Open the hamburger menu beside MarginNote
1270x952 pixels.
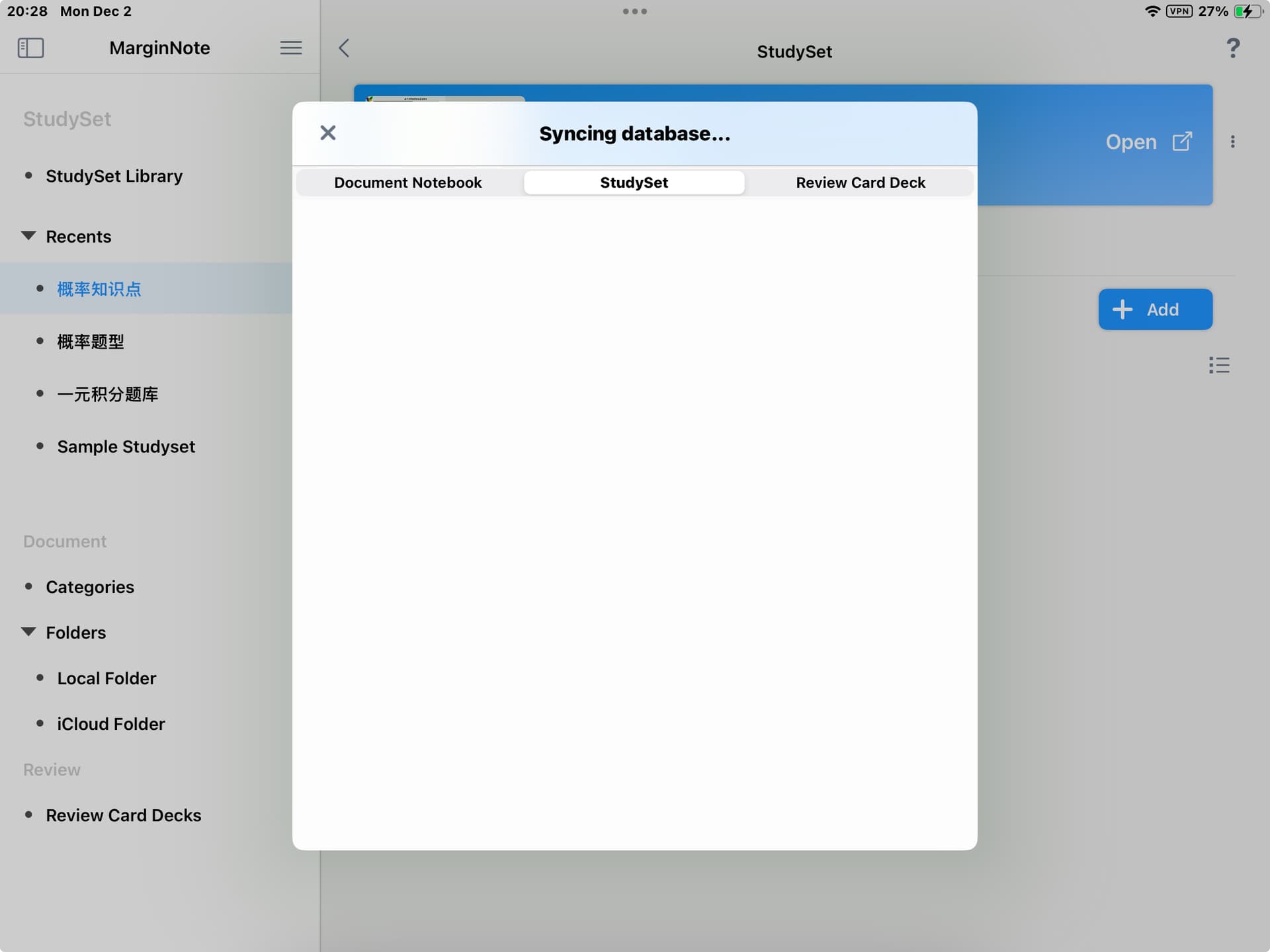coord(290,48)
